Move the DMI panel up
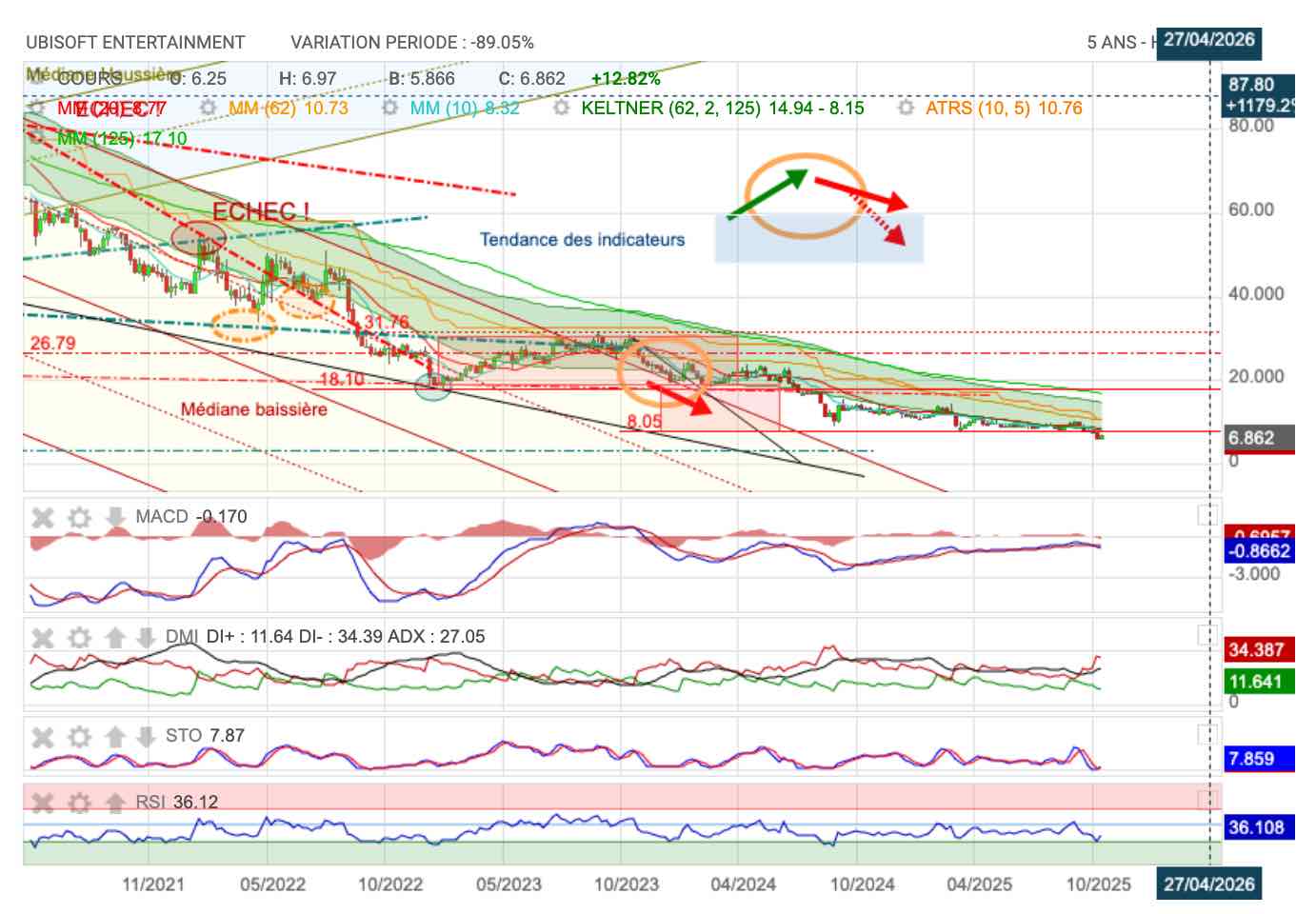 point(115,637)
